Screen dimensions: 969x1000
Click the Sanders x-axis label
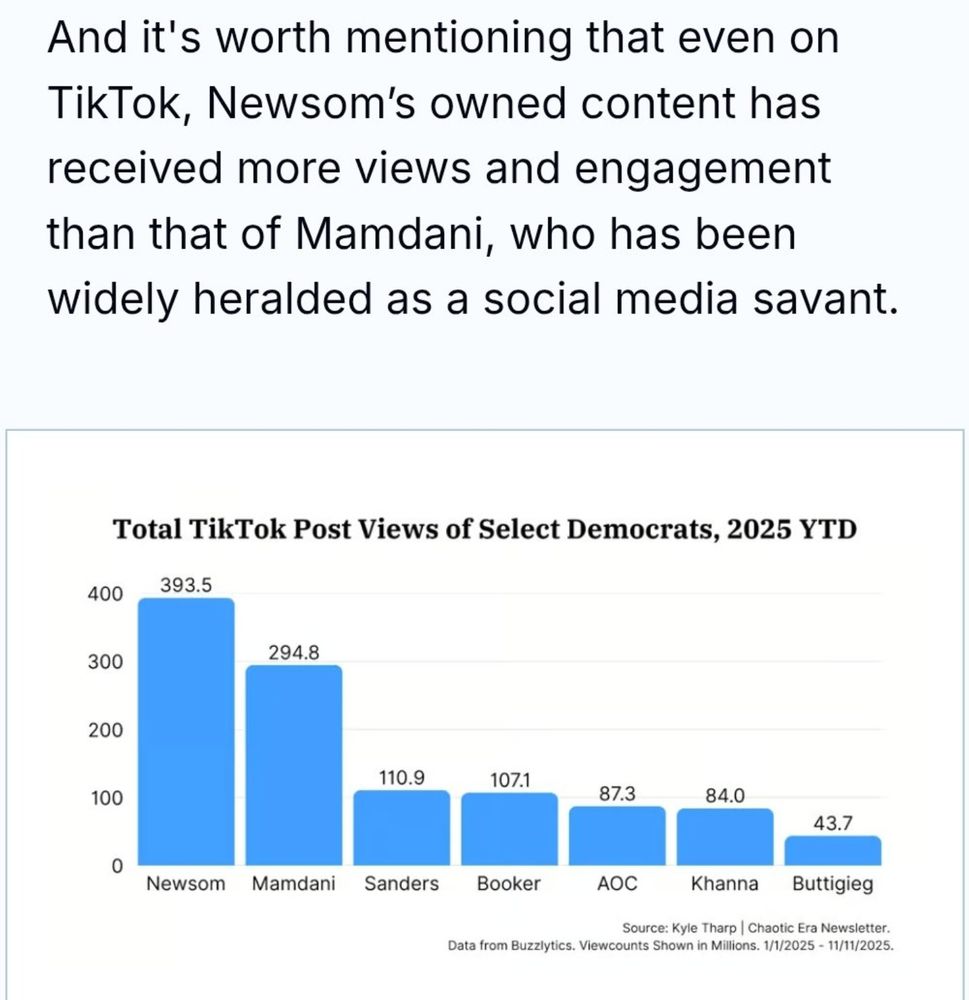tap(402, 884)
